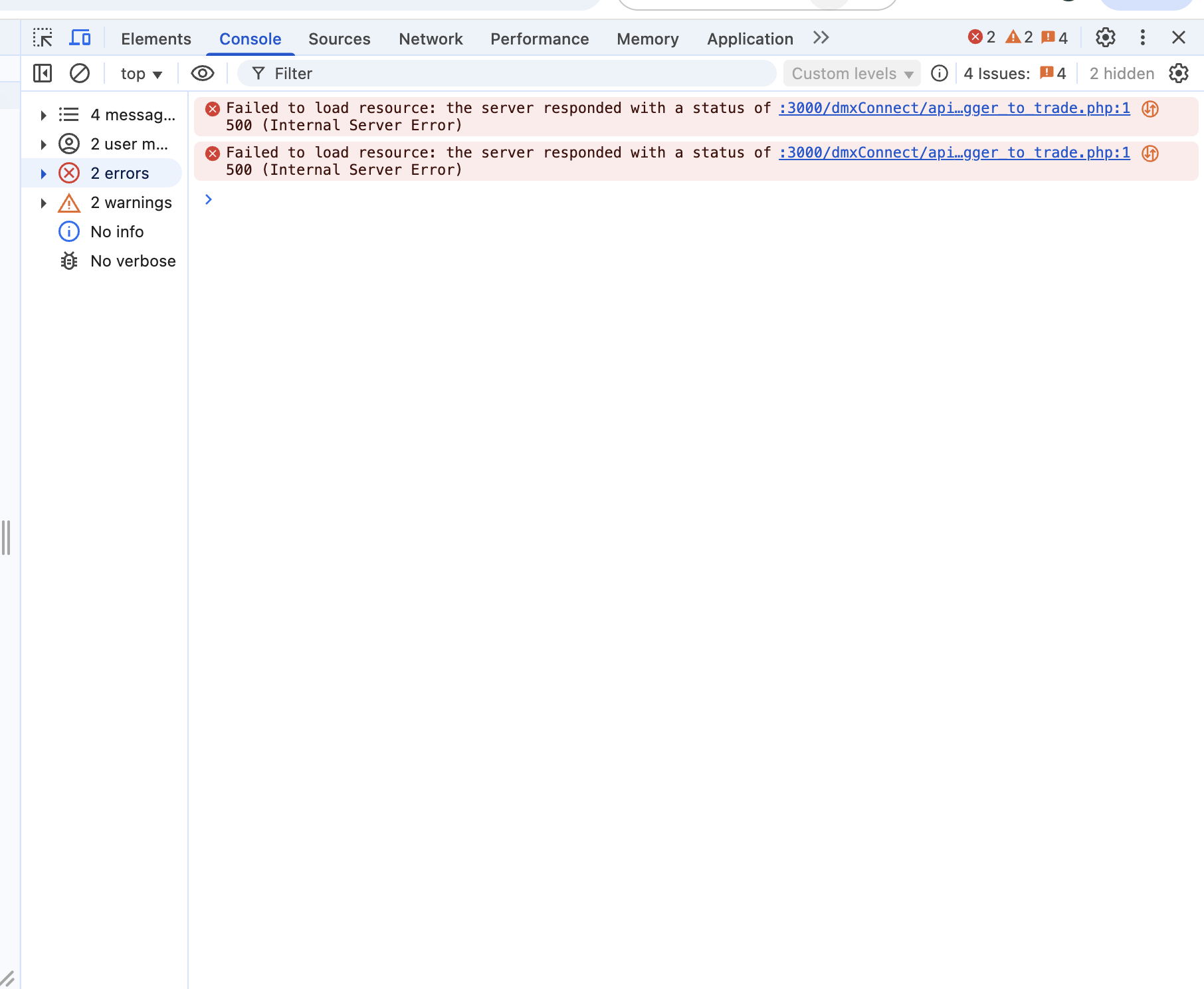Expand the 4 messages group

tap(44, 115)
